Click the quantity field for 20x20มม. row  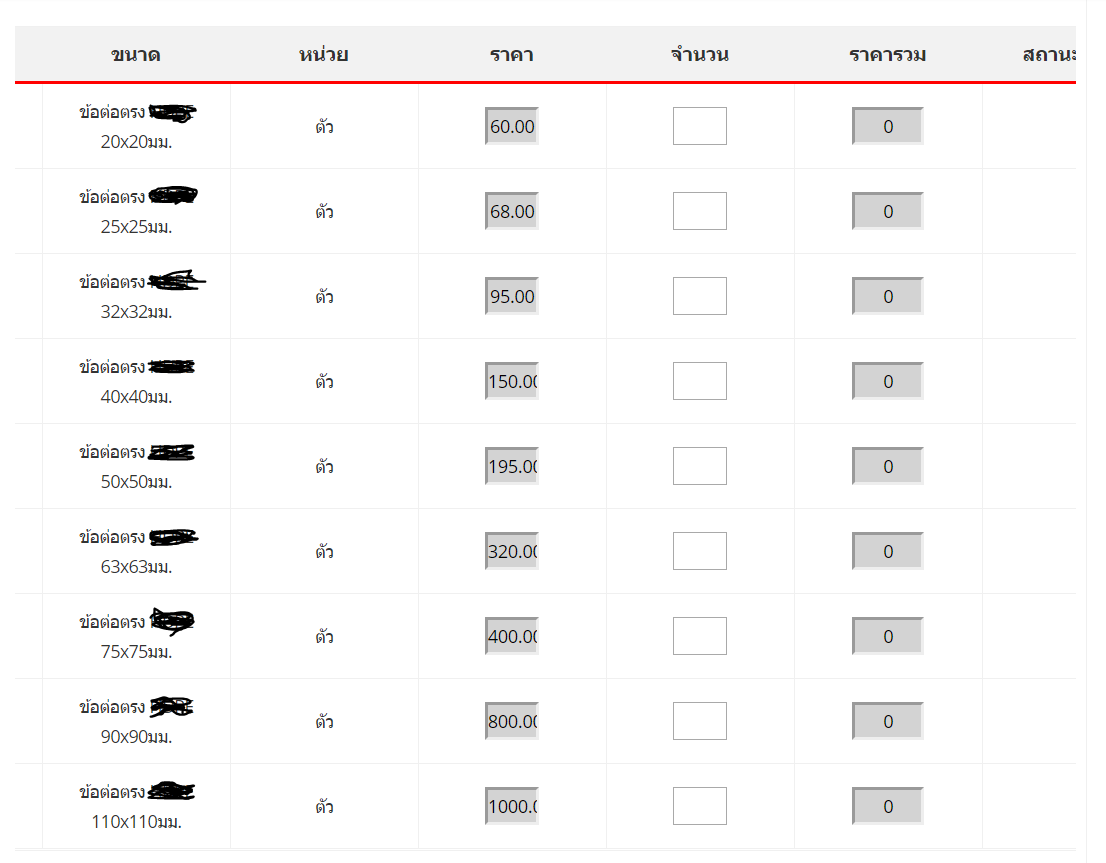coord(699,126)
